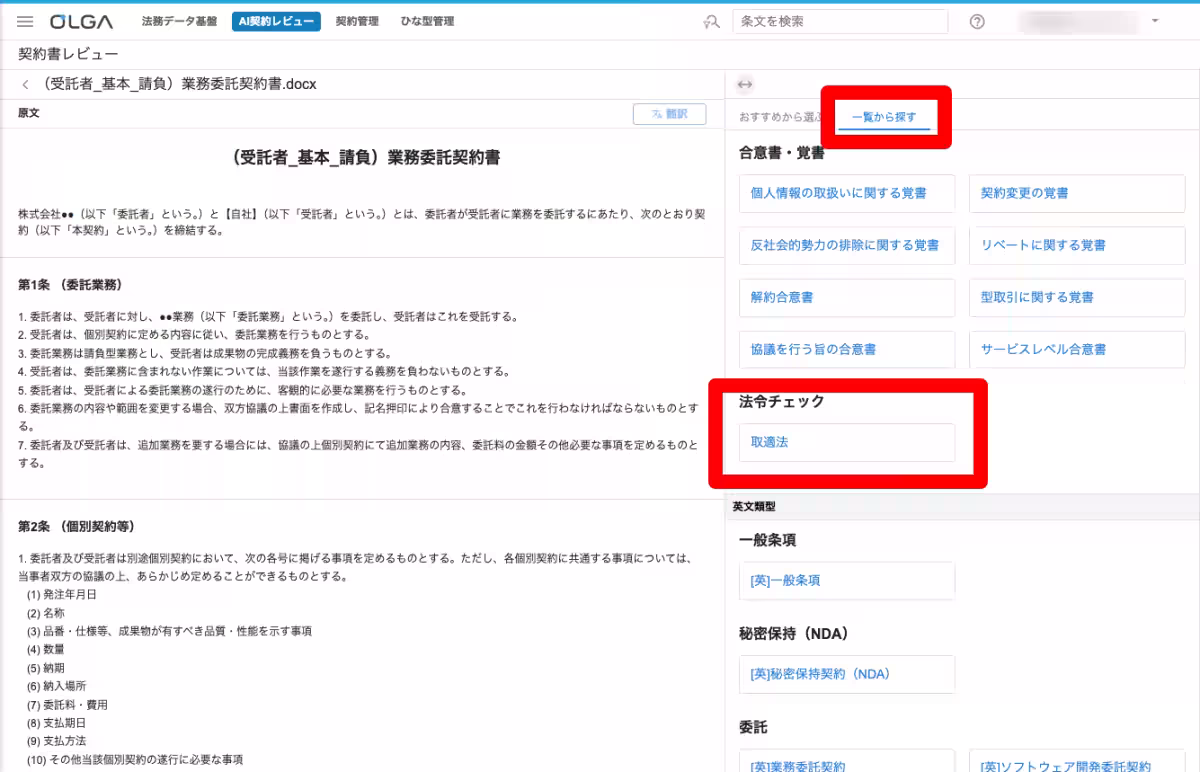
Task: Navigate to 法務データ基盤
Action: [x=177, y=20]
